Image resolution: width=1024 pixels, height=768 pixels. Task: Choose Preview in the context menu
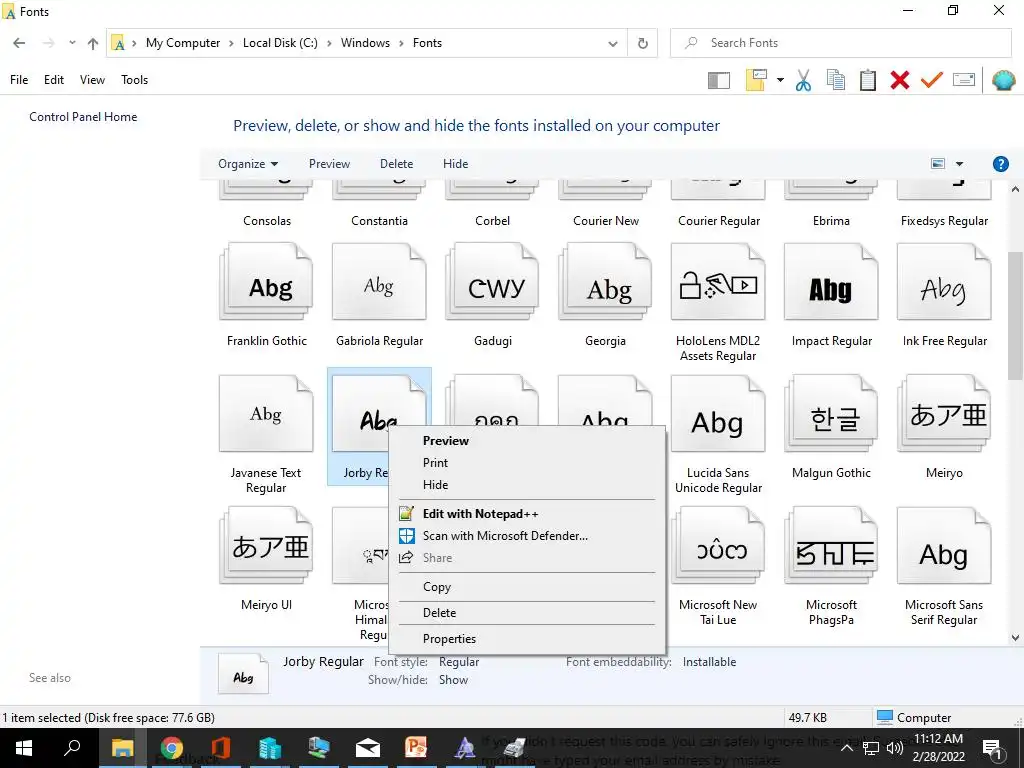point(527,441)
